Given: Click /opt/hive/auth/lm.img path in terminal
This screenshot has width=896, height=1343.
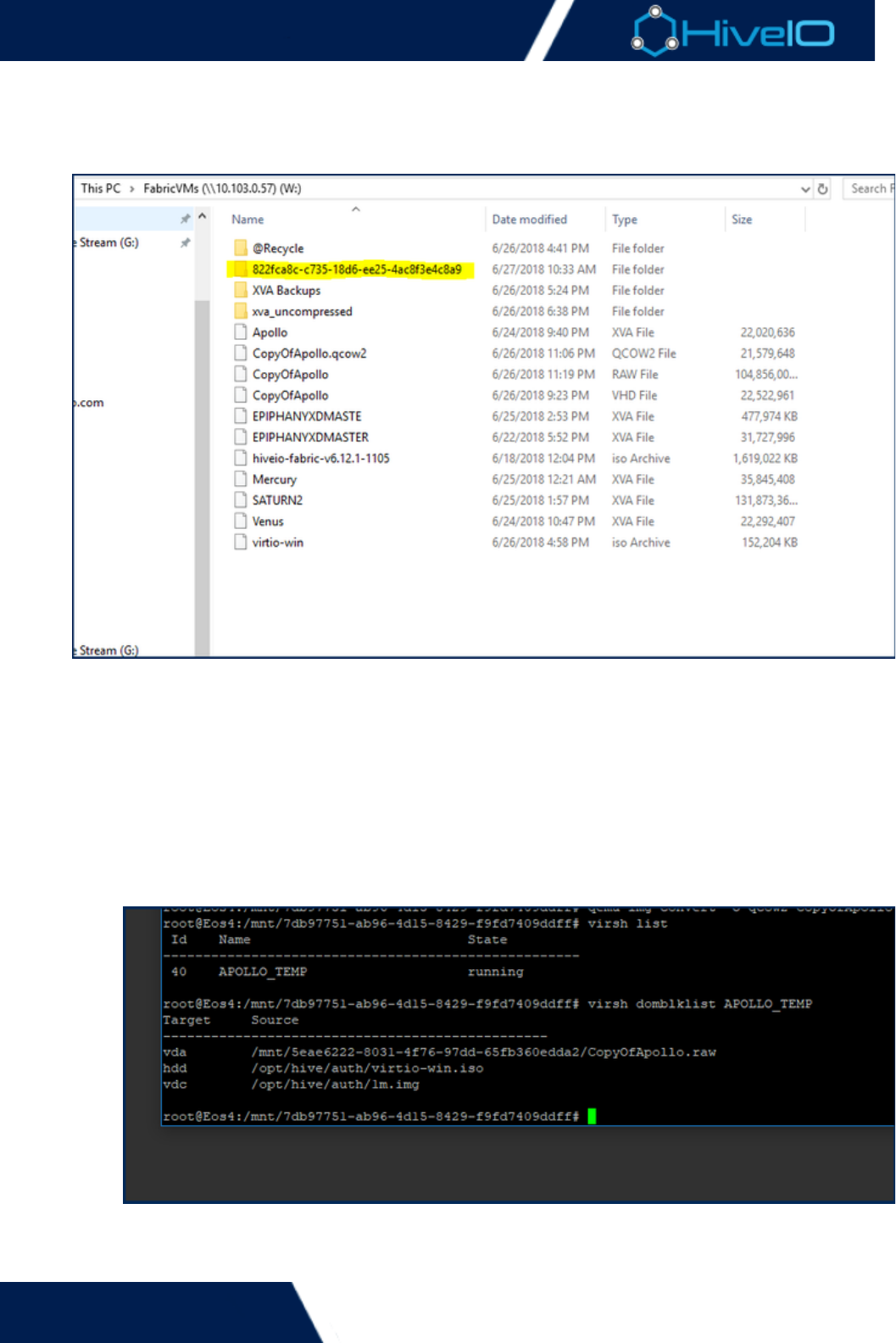Looking at the screenshot, I should 335,1084.
